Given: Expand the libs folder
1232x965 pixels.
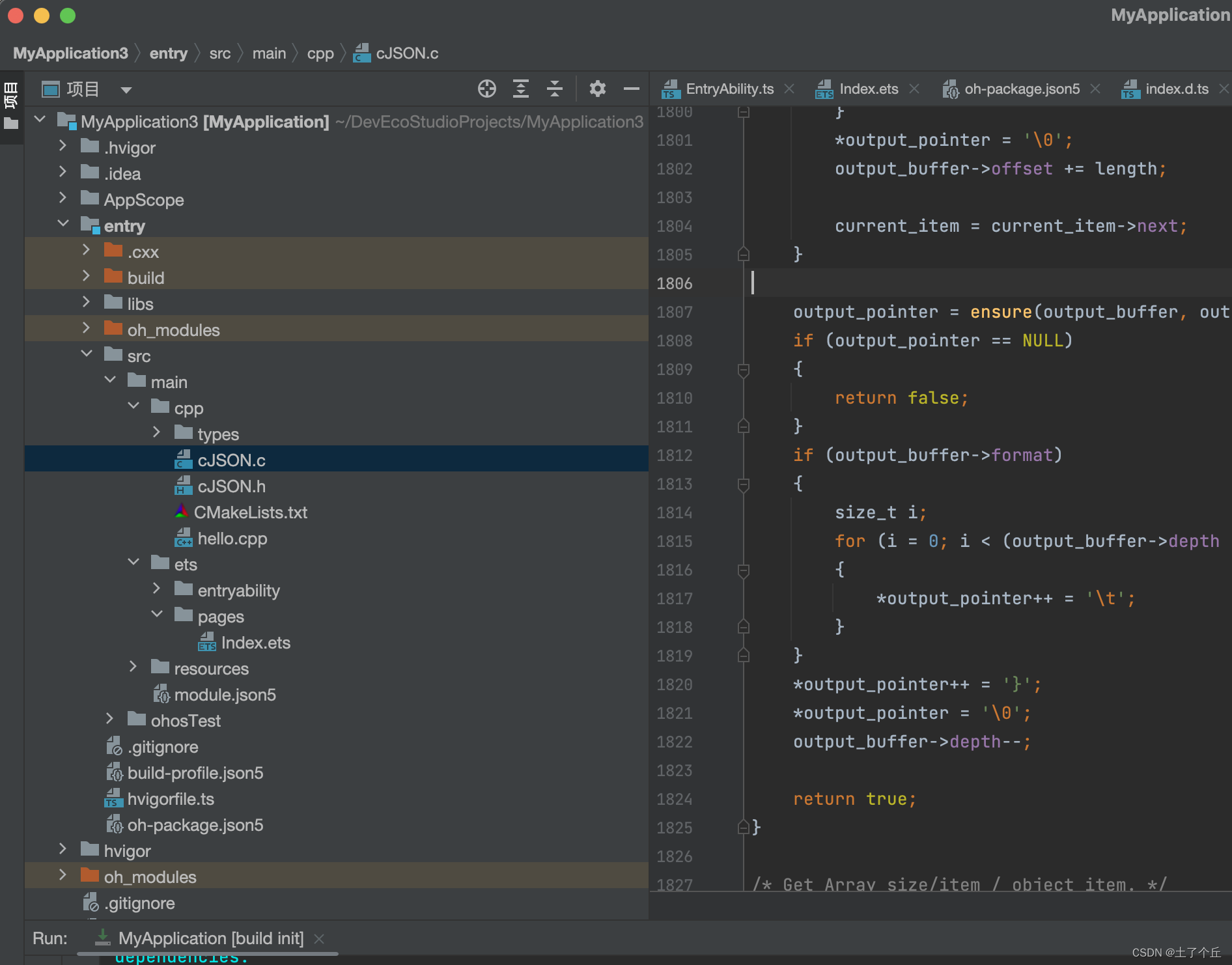Looking at the screenshot, I should click(86, 302).
